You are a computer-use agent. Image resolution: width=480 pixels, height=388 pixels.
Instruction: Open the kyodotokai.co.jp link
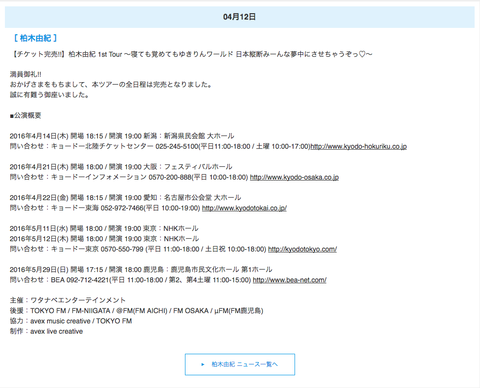tap(244, 208)
